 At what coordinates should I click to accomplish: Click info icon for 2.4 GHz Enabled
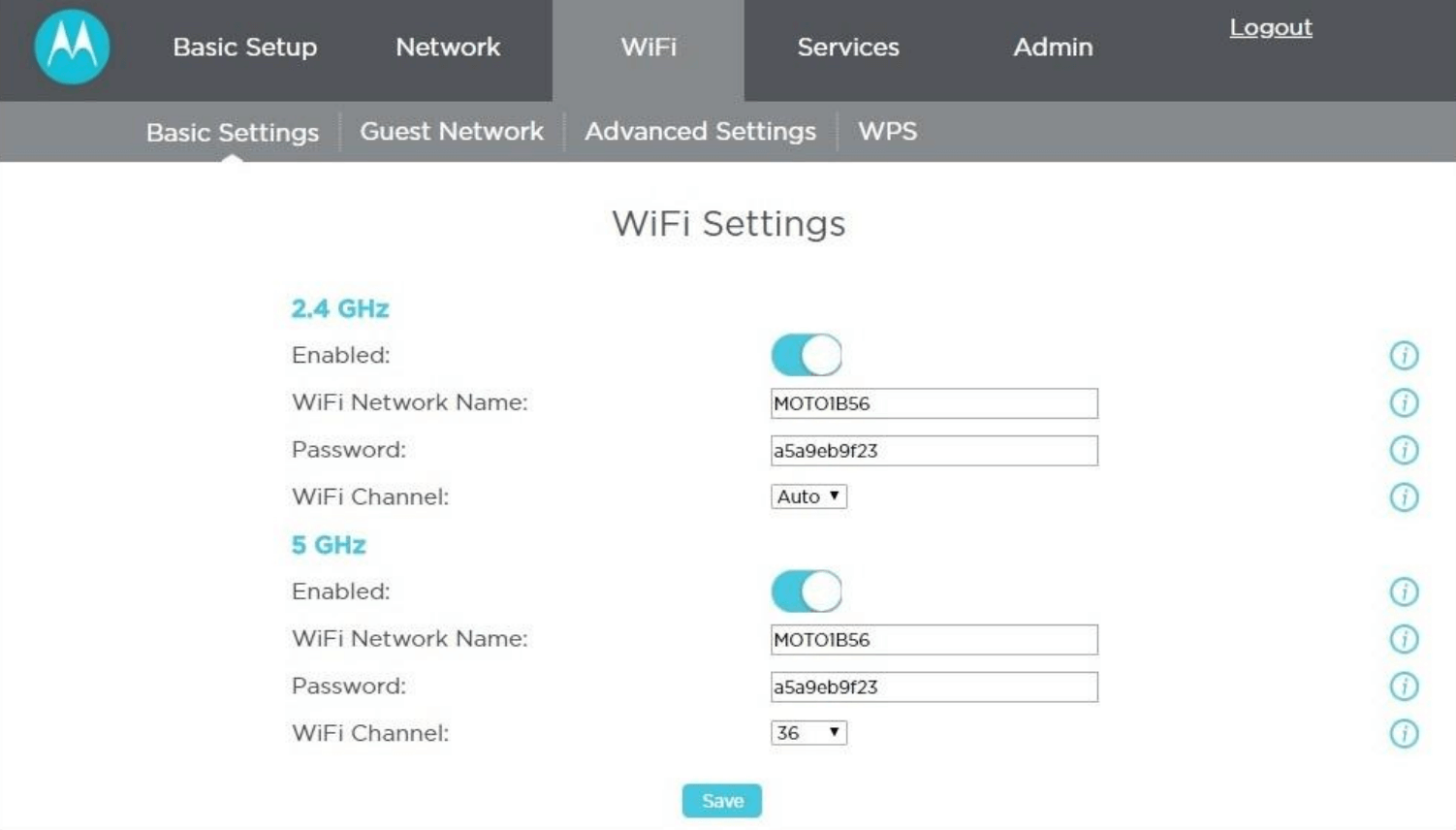pyautogui.click(x=1404, y=356)
